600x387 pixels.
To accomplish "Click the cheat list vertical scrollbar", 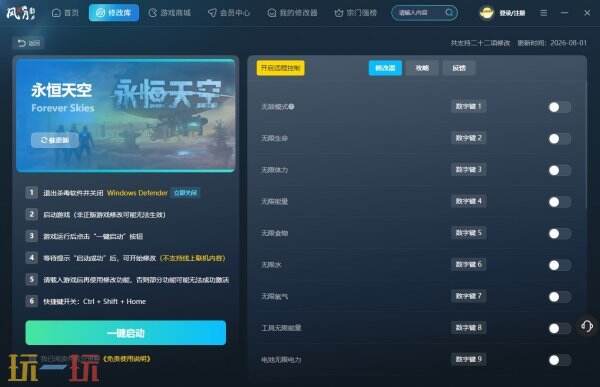I will 586,145.
